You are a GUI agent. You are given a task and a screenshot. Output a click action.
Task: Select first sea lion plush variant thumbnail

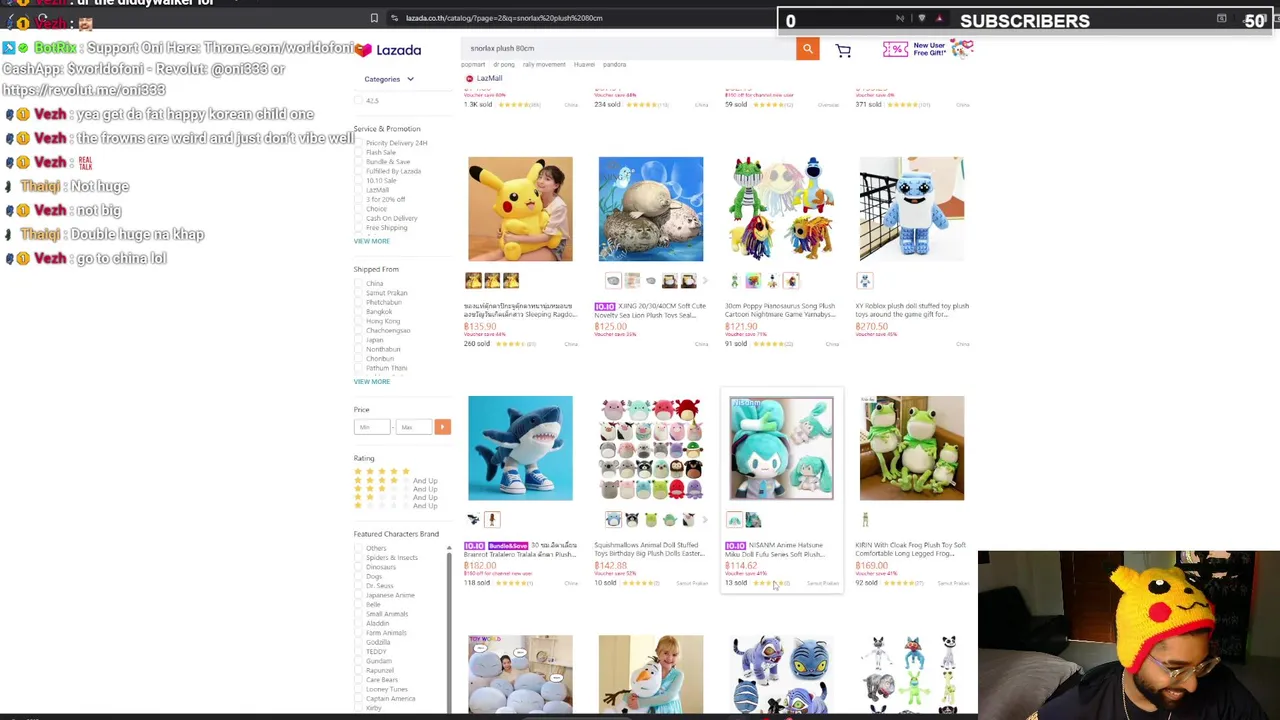[613, 281]
